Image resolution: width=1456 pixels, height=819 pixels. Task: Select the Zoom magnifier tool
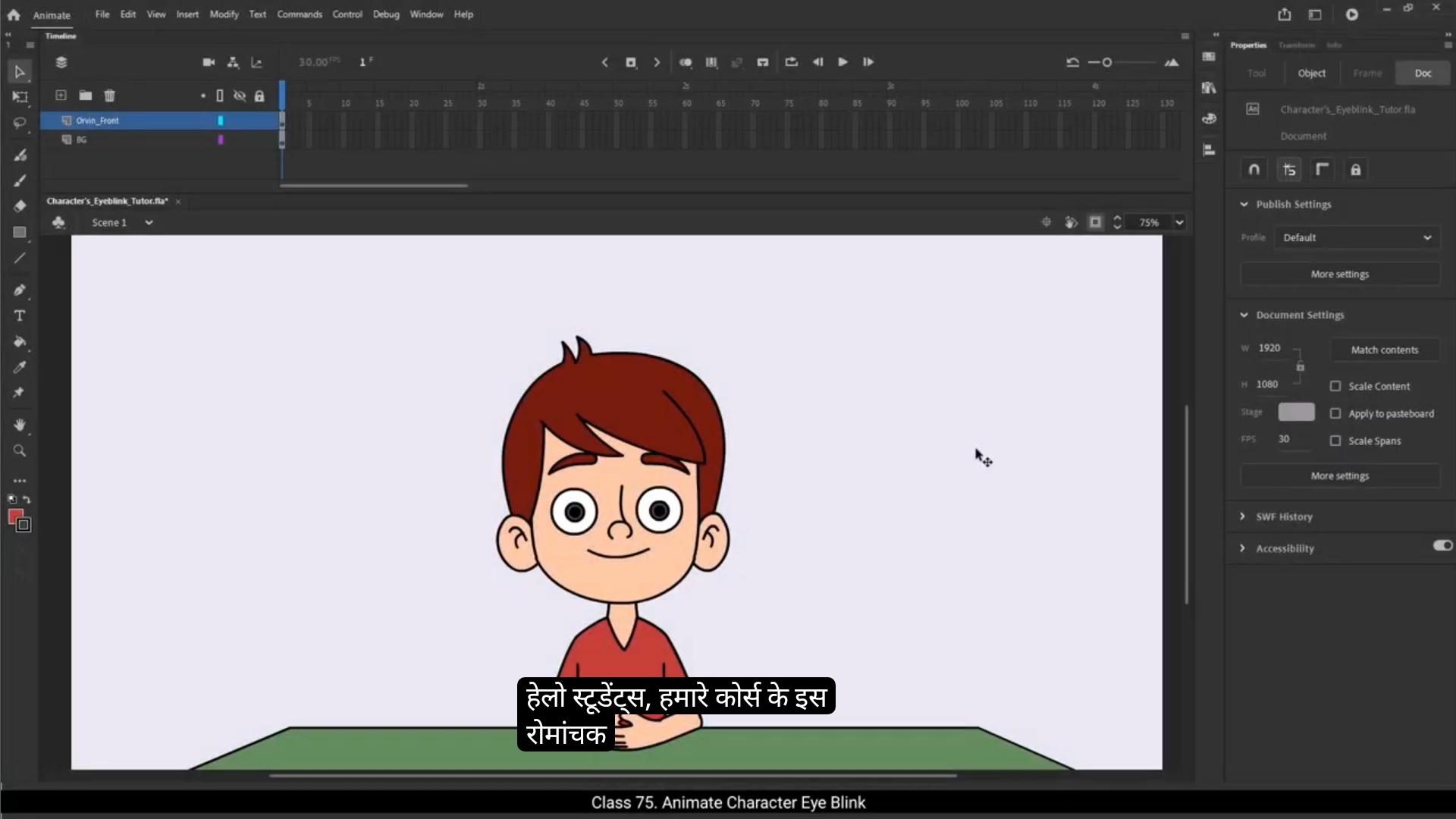[20, 450]
